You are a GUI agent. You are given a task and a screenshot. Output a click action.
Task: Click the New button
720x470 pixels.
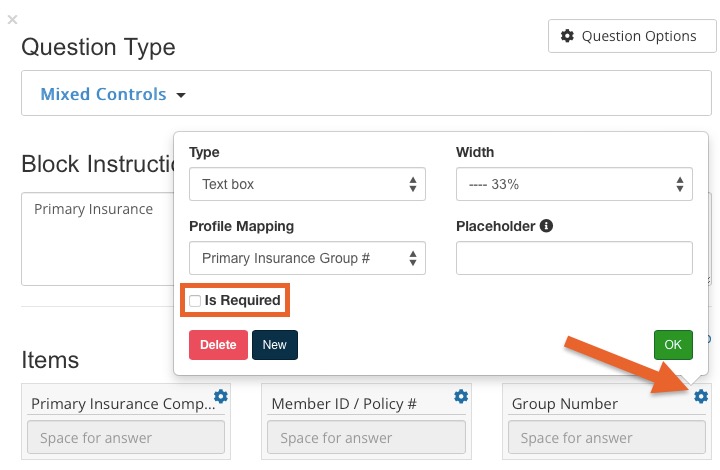[275, 345]
